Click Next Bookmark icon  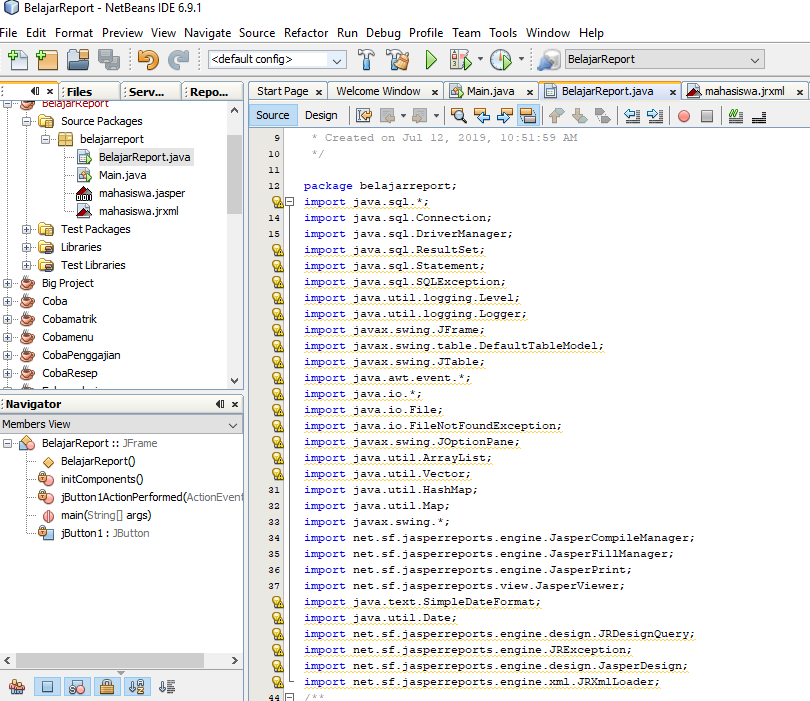coord(580,116)
